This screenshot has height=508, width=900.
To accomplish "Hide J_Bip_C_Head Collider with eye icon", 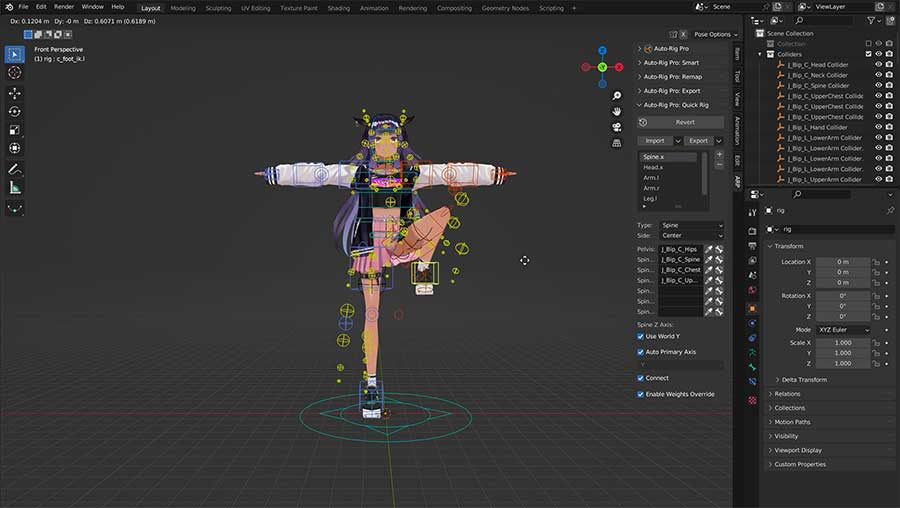I will pyautogui.click(x=878, y=65).
